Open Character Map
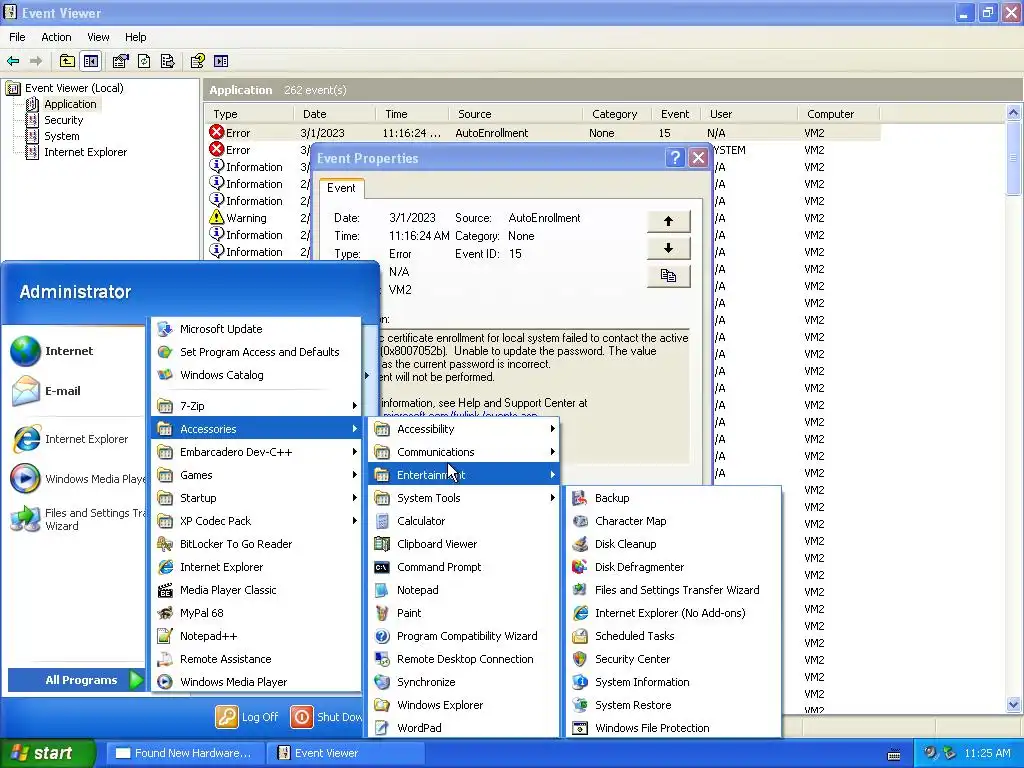The height and width of the screenshot is (768, 1024). 674,521
